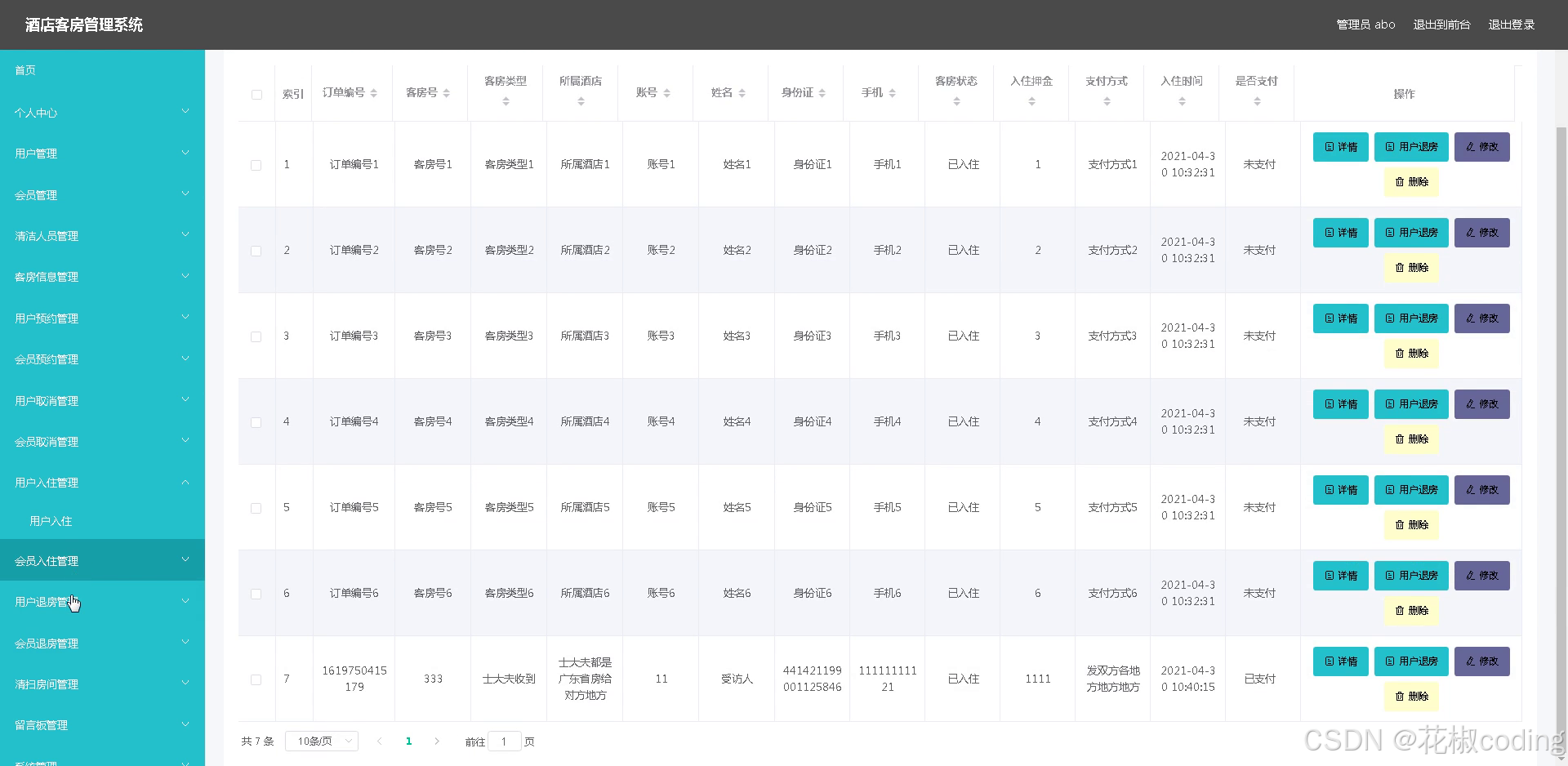Open the 会员退房管理 sidebar item

pyautogui.click(x=102, y=643)
